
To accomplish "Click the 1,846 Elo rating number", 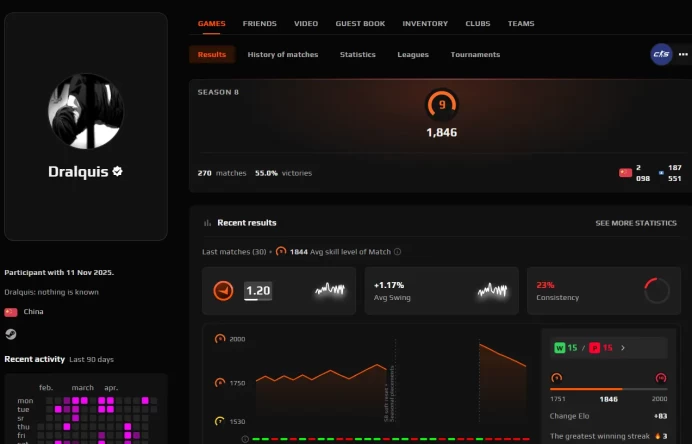I will pyautogui.click(x=442, y=132).
